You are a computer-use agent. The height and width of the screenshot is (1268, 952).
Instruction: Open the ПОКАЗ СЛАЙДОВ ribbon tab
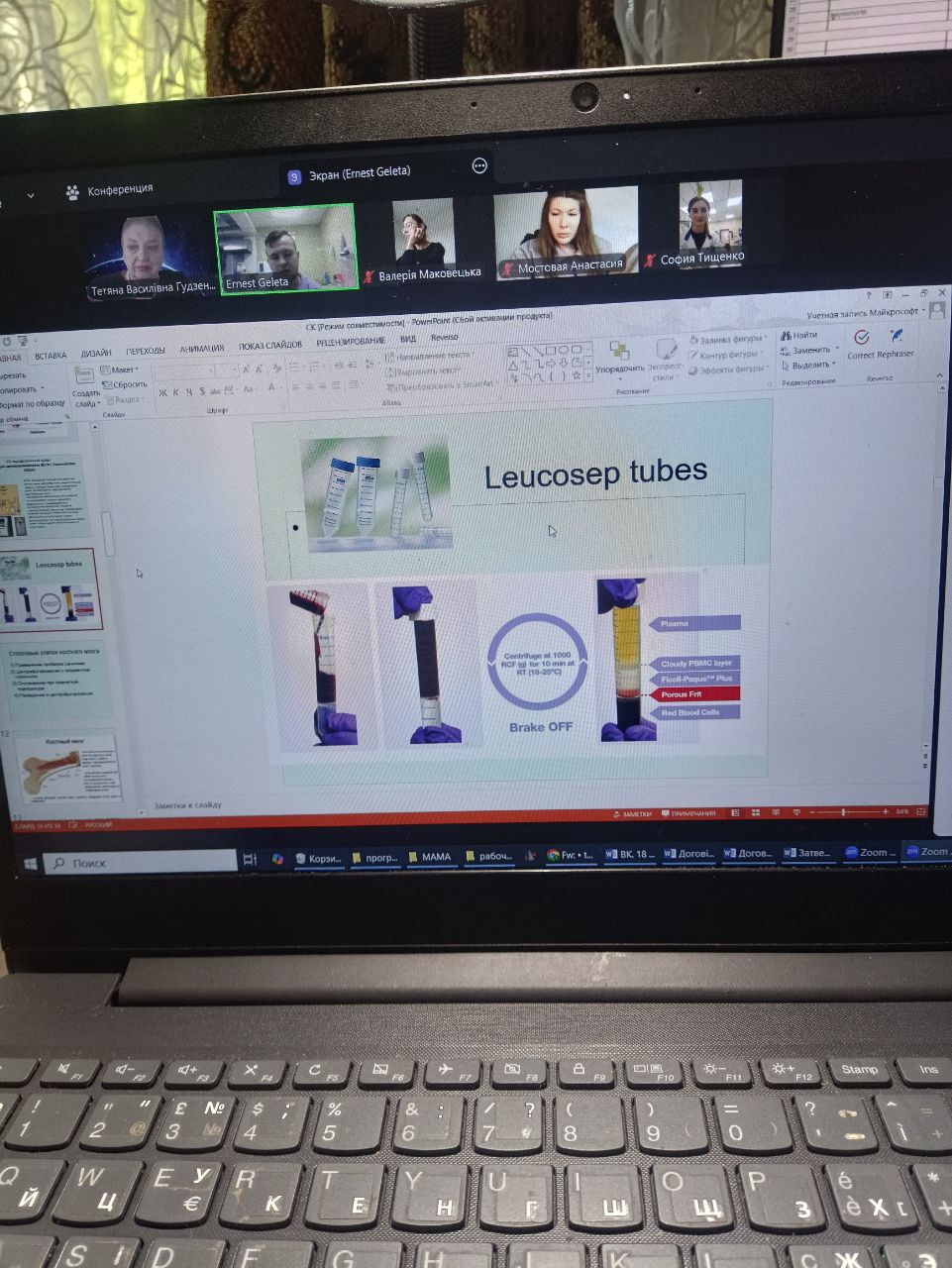coord(269,346)
